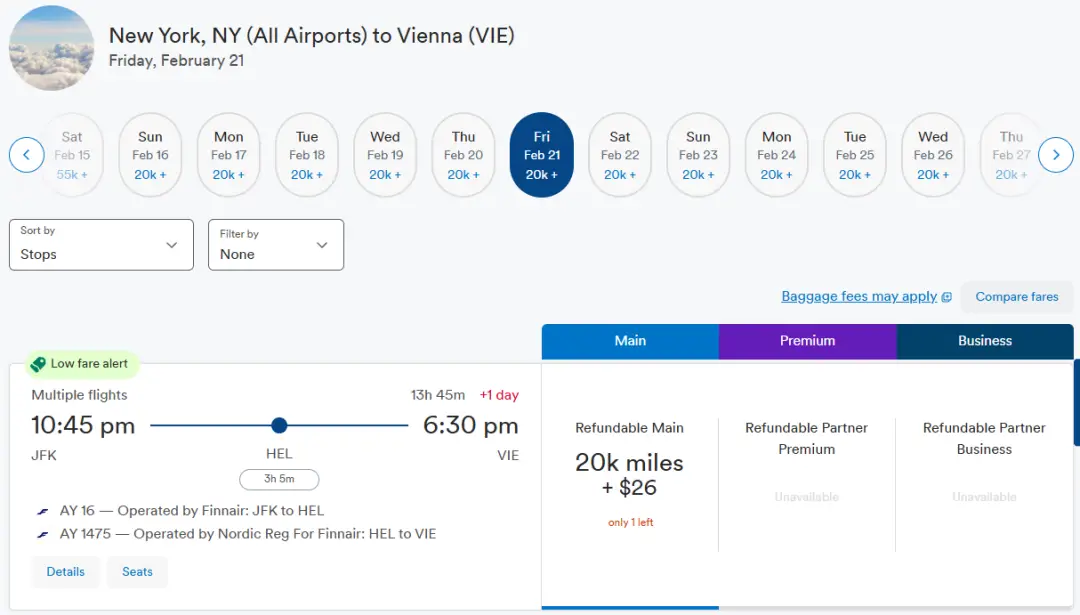Open flight Details button
1080x615 pixels.
[66, 572]
